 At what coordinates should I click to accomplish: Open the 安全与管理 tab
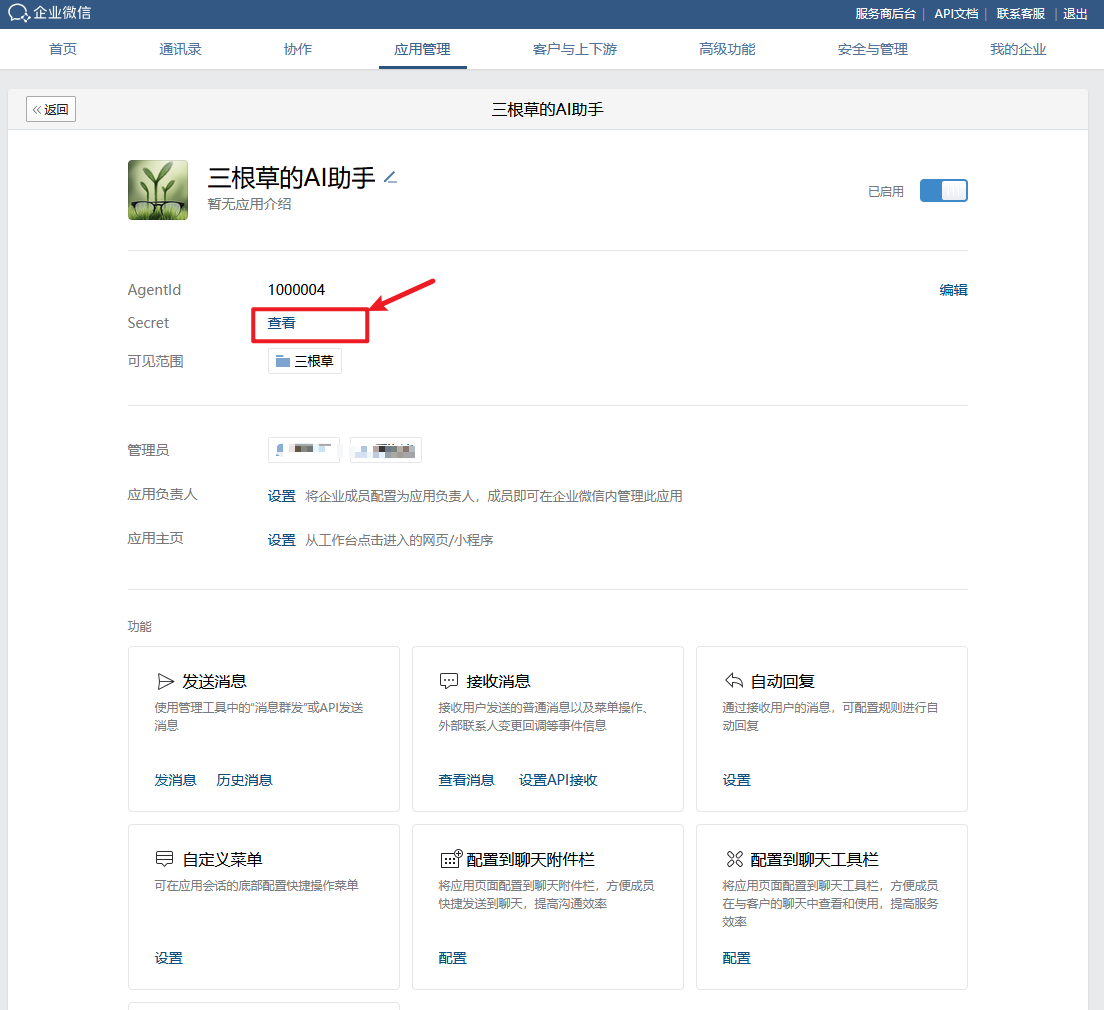click(x=872, y=49)
